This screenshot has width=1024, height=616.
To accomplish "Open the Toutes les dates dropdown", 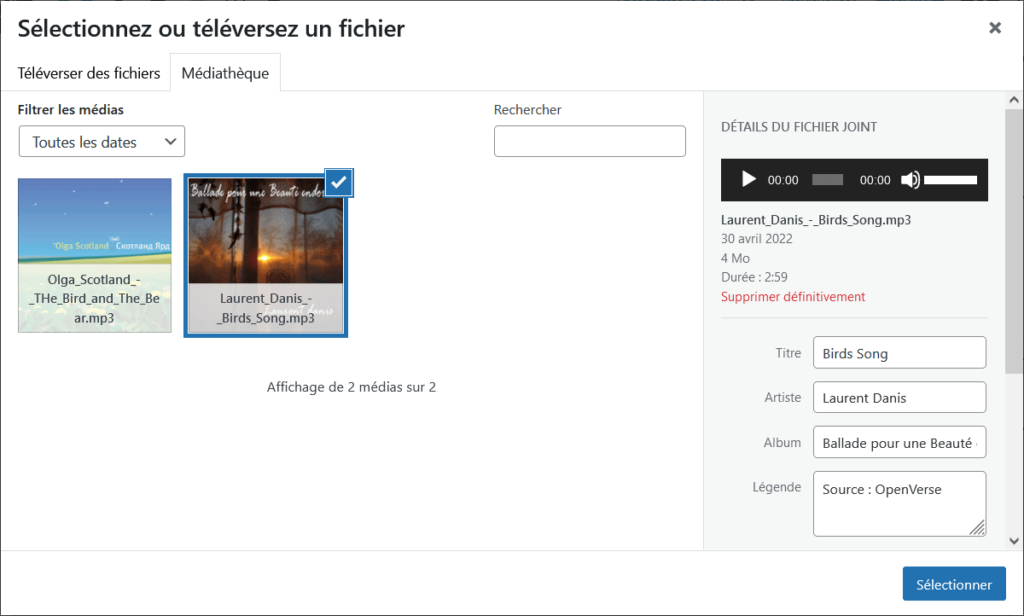I will coord(102,142).
